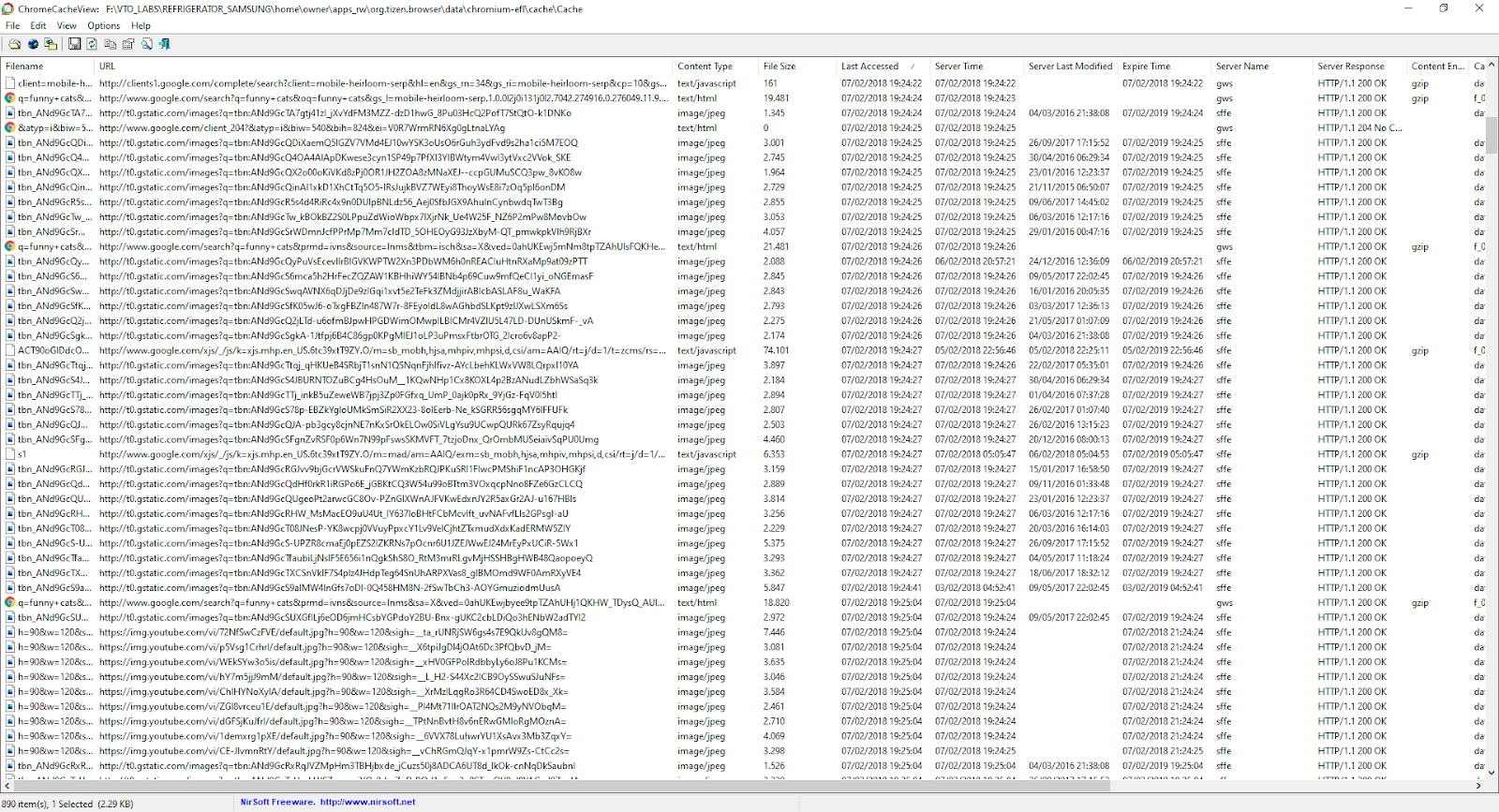Click image file icon of tbn_ANd9GcT08... row
Viewport: 1499px width, 812px height.
pos(10,528)
